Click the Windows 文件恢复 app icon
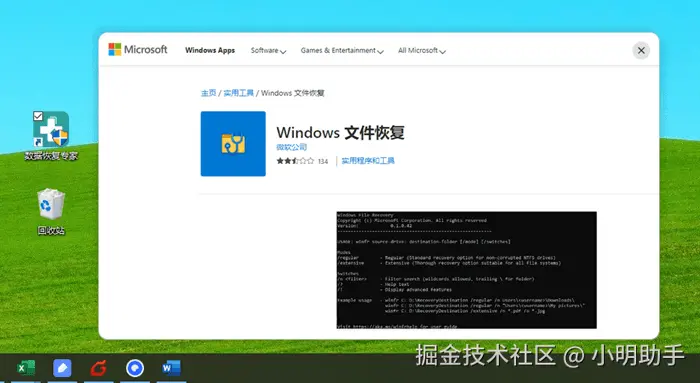Viewport: 700px width, 383px height. (x=233, y=144)
